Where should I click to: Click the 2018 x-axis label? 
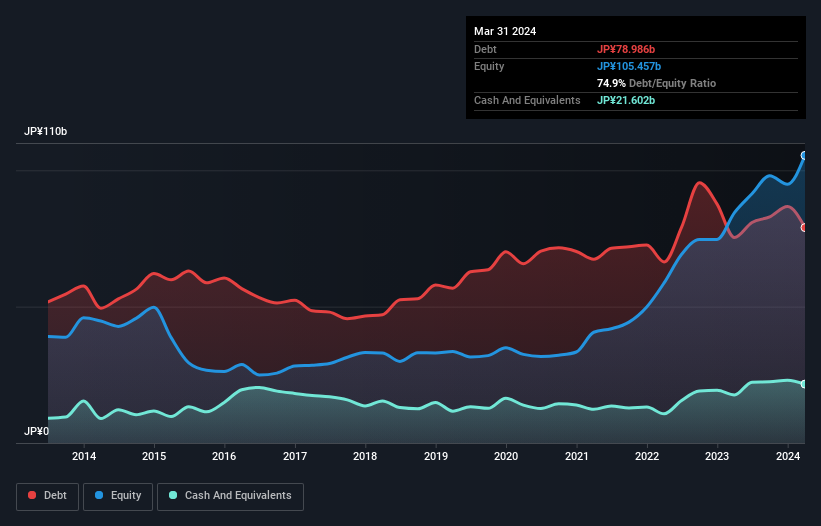365,456
